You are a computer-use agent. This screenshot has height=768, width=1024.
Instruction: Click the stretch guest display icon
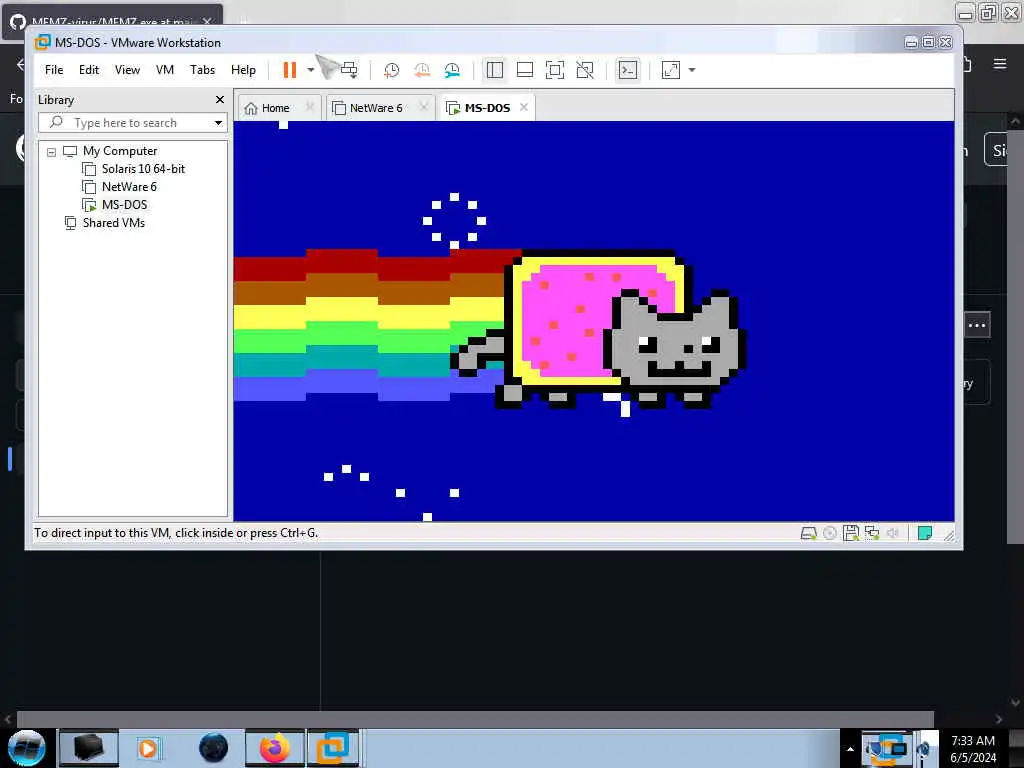point(671,70)
